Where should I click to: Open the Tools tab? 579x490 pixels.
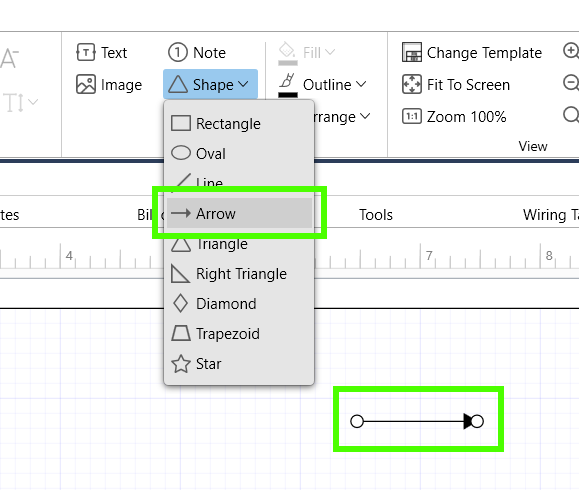coord(376,215)
